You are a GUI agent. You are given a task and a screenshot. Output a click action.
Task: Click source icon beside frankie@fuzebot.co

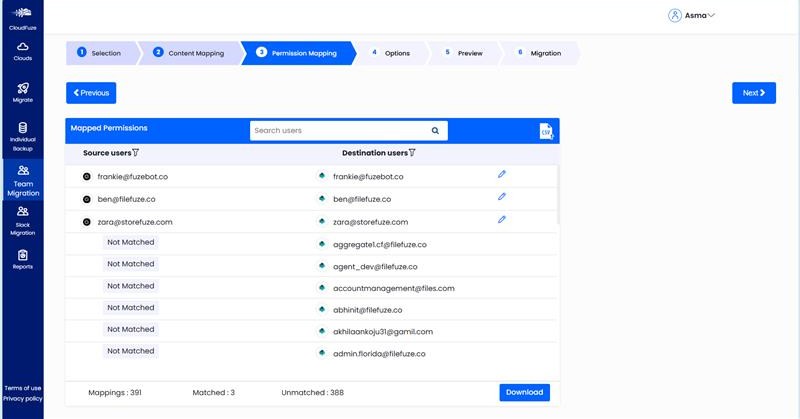(87, 177)
